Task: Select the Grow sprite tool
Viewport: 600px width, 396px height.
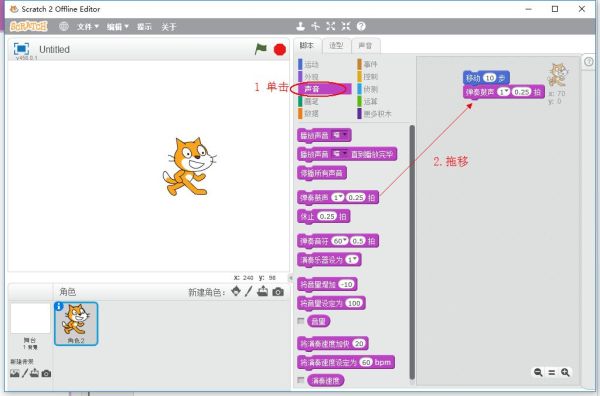Action: (331, 26)
